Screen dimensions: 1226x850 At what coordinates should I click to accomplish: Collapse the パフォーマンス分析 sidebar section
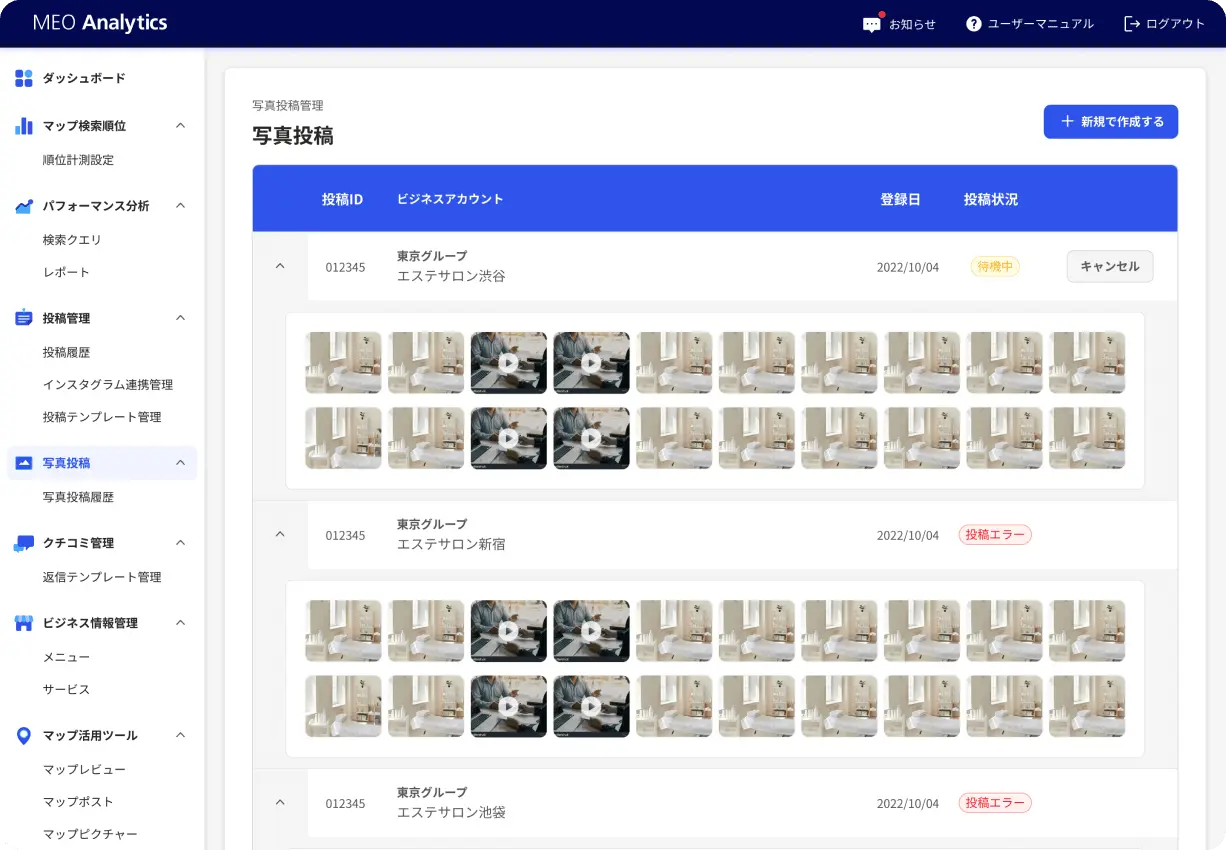tap(180, 205)
